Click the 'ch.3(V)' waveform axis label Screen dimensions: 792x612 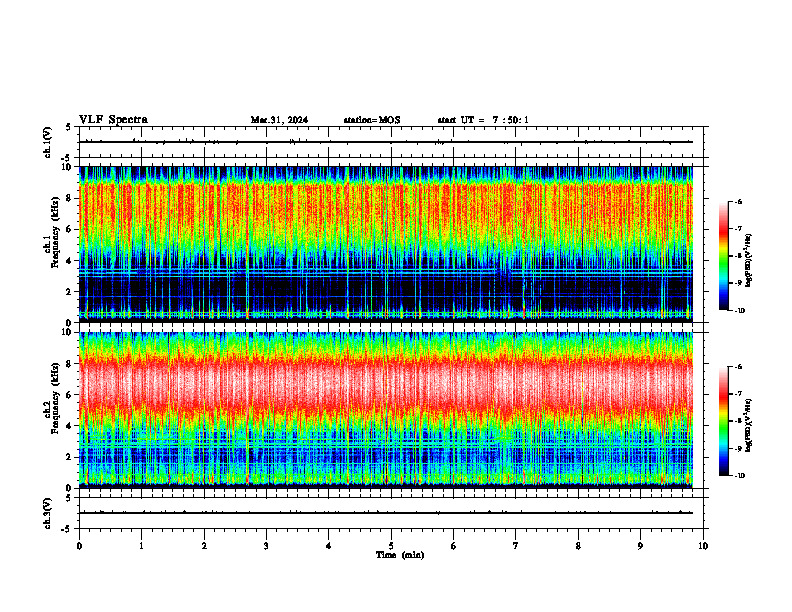48,513
